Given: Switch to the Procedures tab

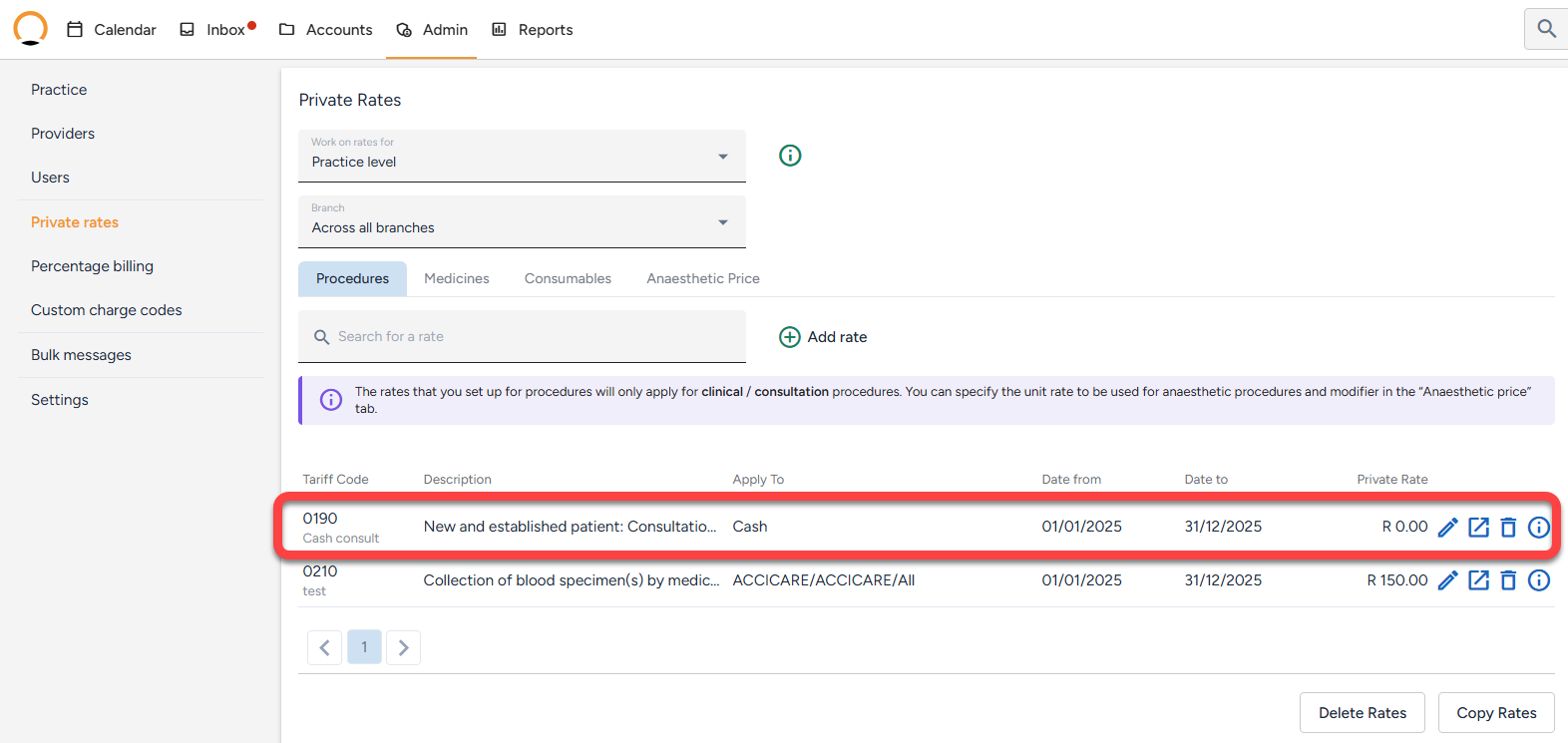Looking at the screenshot, I should tap(352, 279).
